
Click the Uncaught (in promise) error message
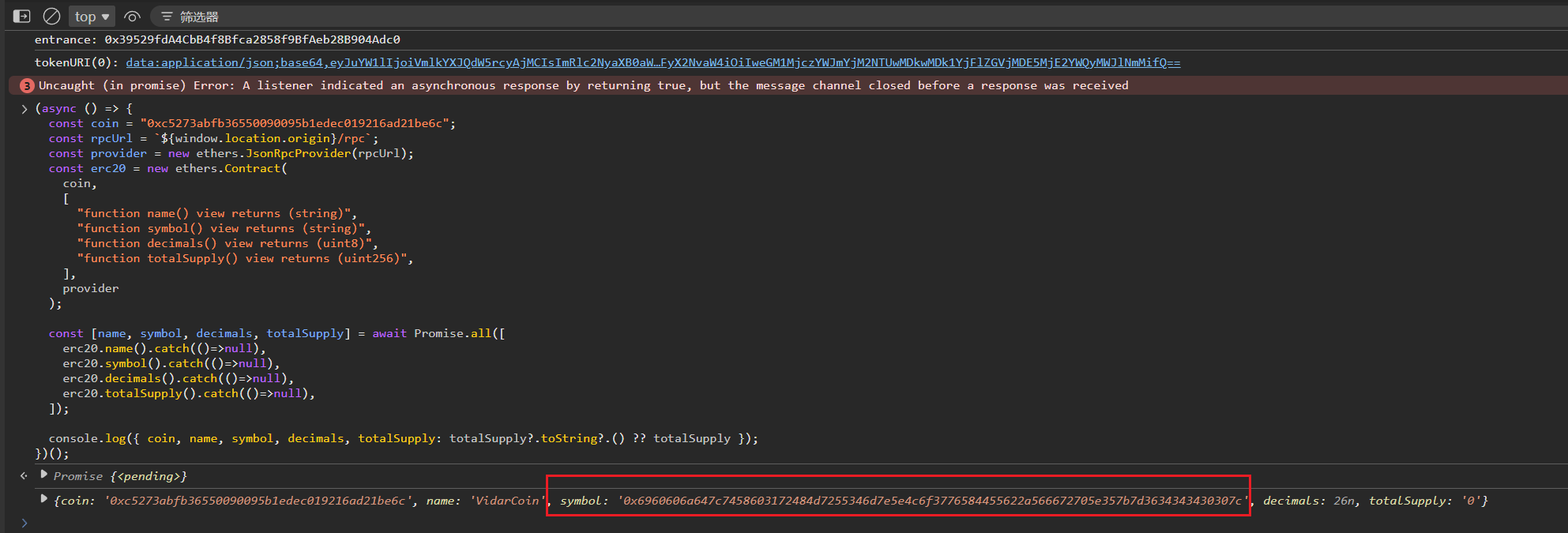coord(583,85)
